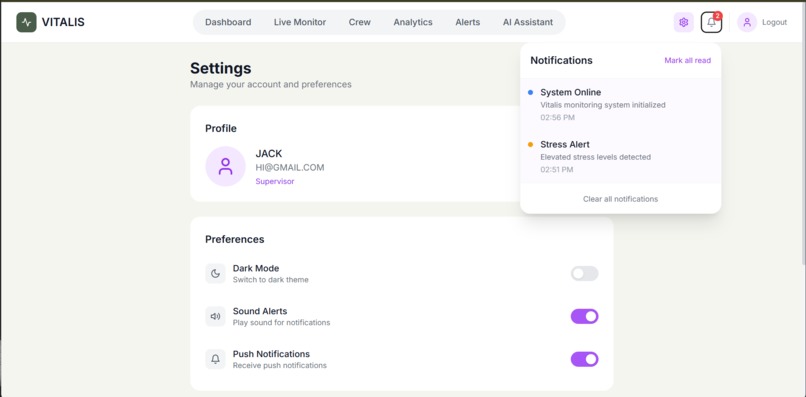Click the user avatar icon beside Logout
The height and width of the screenshot is (397, 806).
(x=747, y=23)
